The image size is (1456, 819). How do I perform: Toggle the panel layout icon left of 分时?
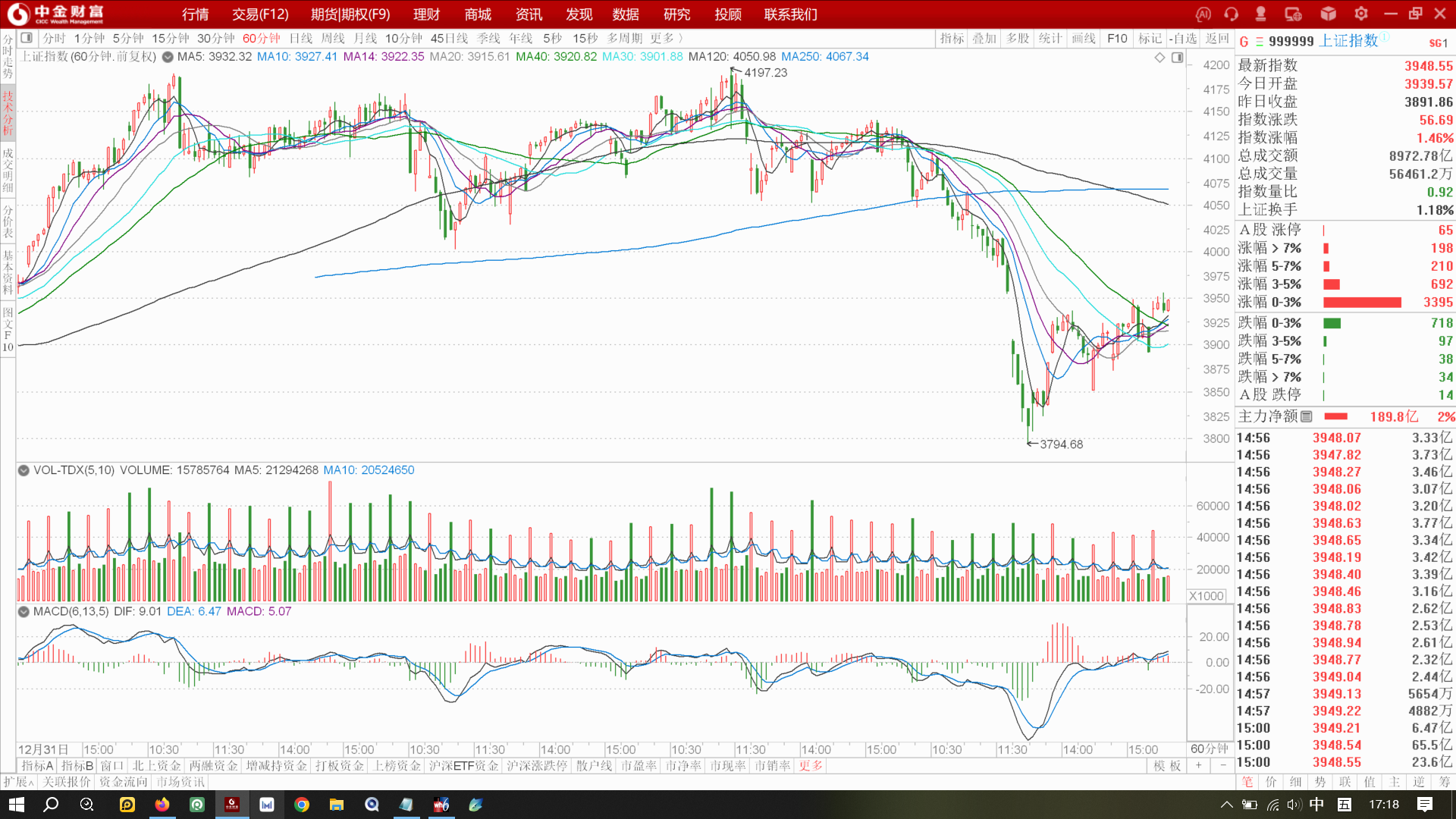coord(27,38)
